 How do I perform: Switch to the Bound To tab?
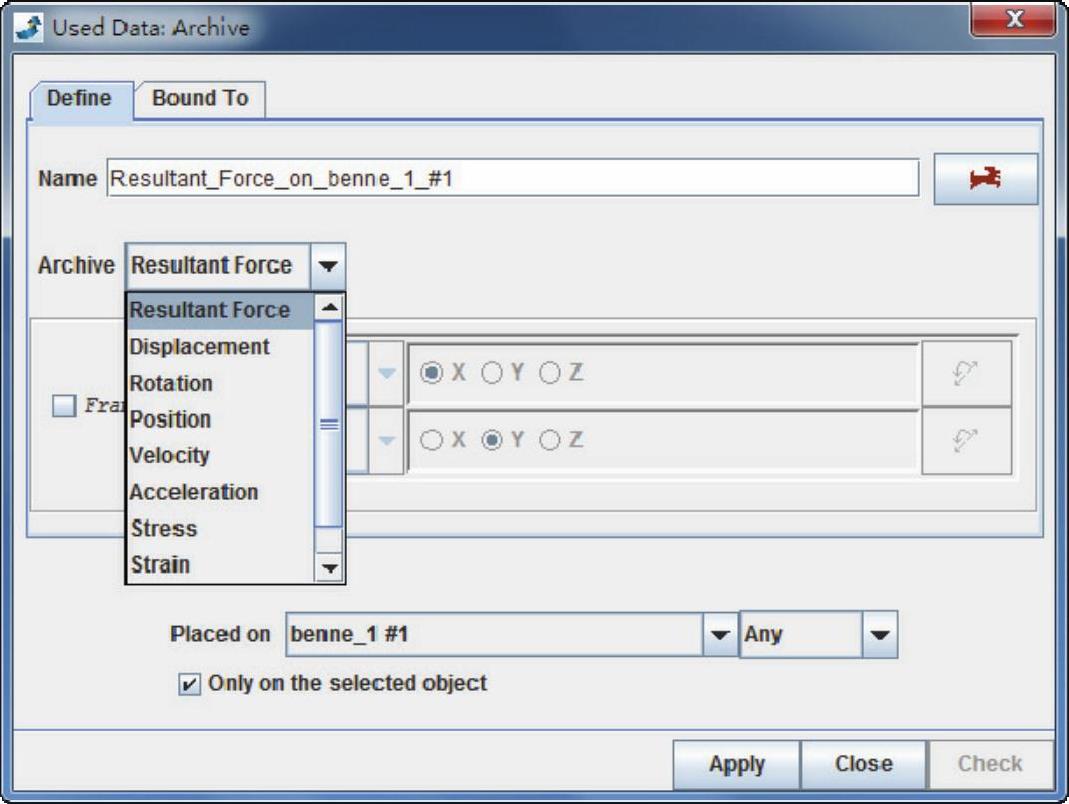coord(199,98)
